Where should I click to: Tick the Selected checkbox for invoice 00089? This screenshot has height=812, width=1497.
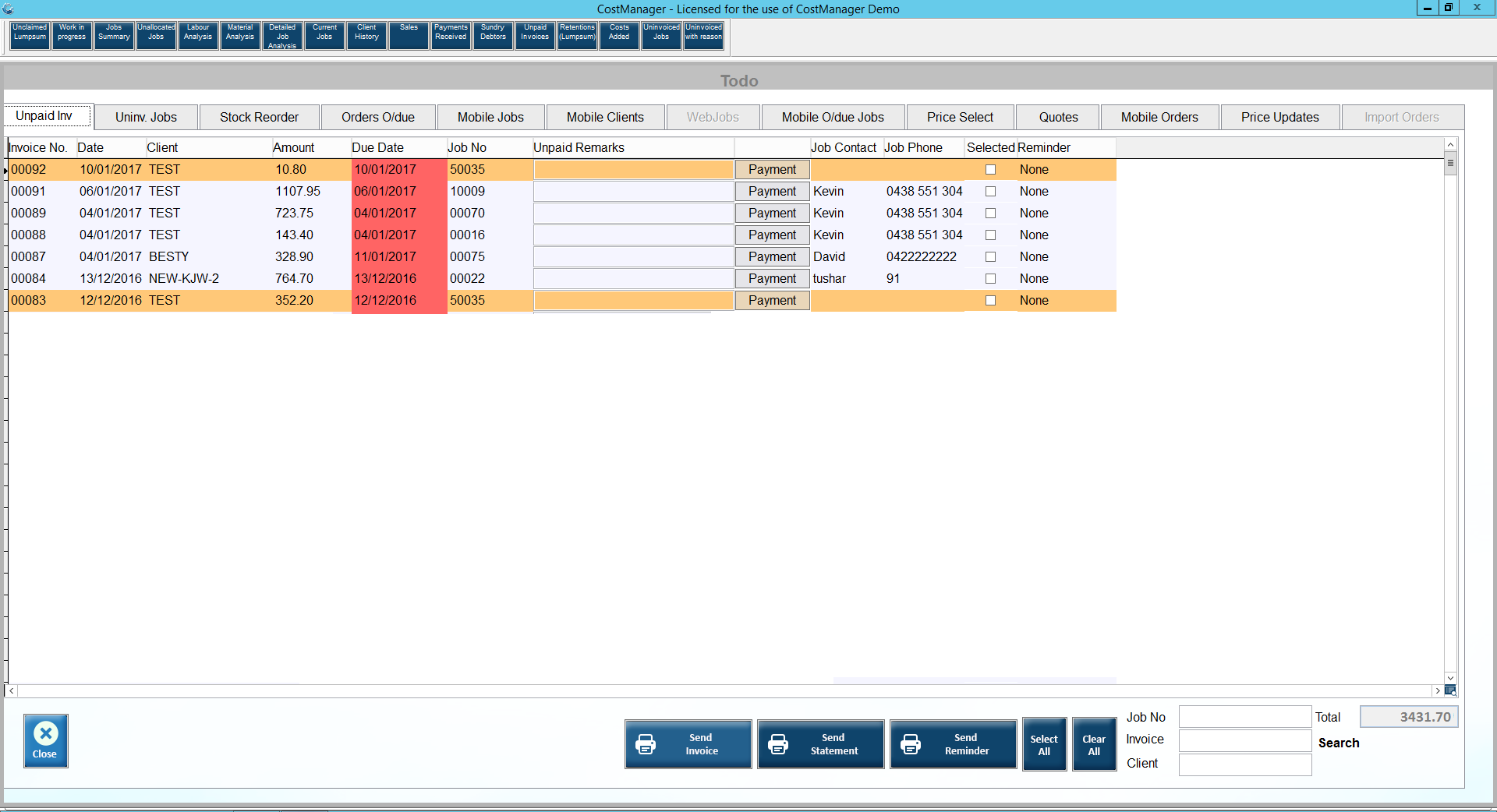point(990,214)
